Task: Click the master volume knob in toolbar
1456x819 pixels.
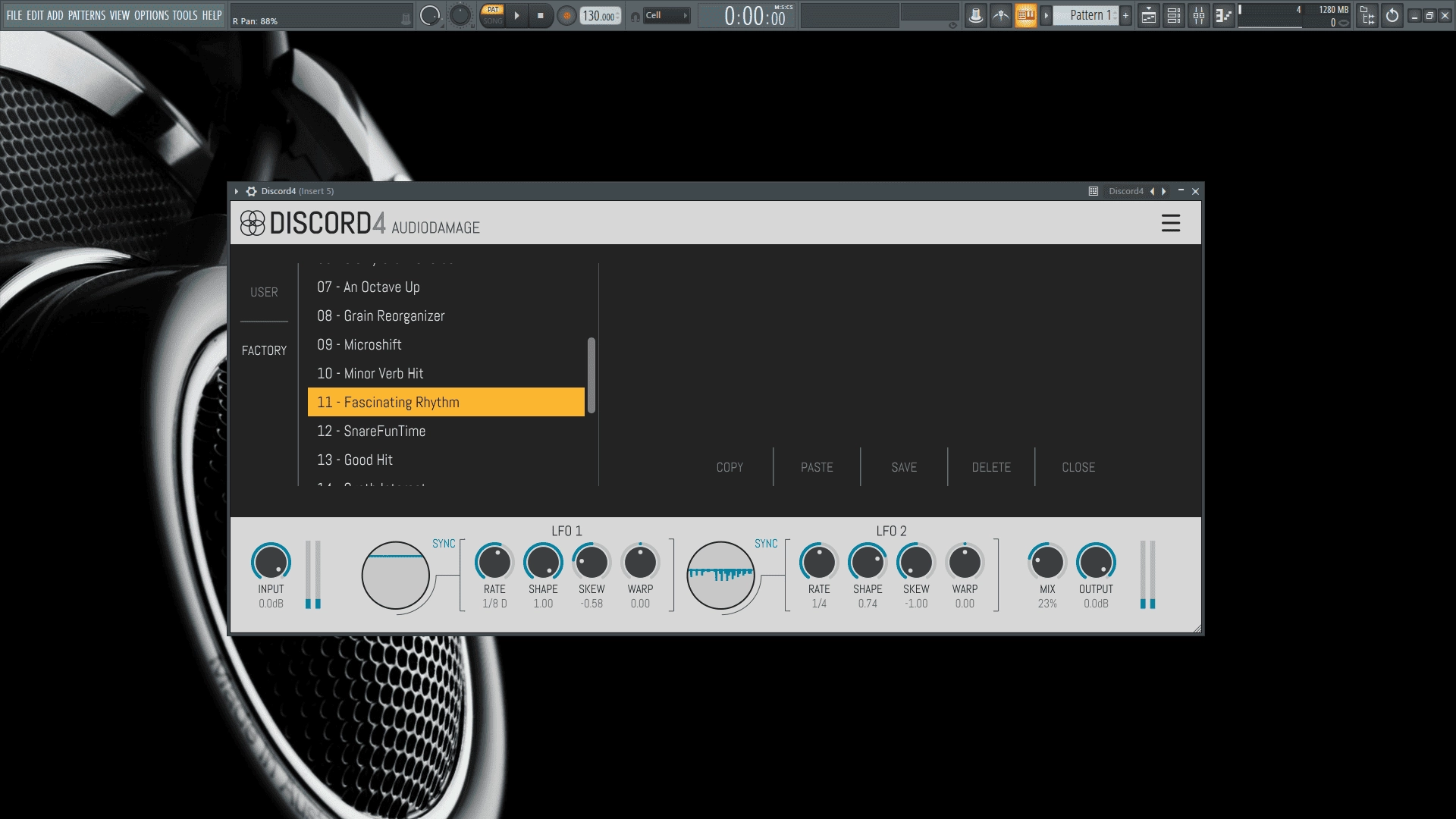Action: pos(430,15)
